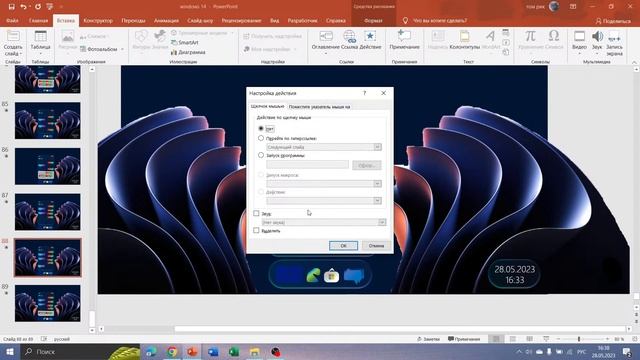Viewport: 640px width, 360px height.
Task: Click Normal view icon in status bar
Action: point(496,339)
